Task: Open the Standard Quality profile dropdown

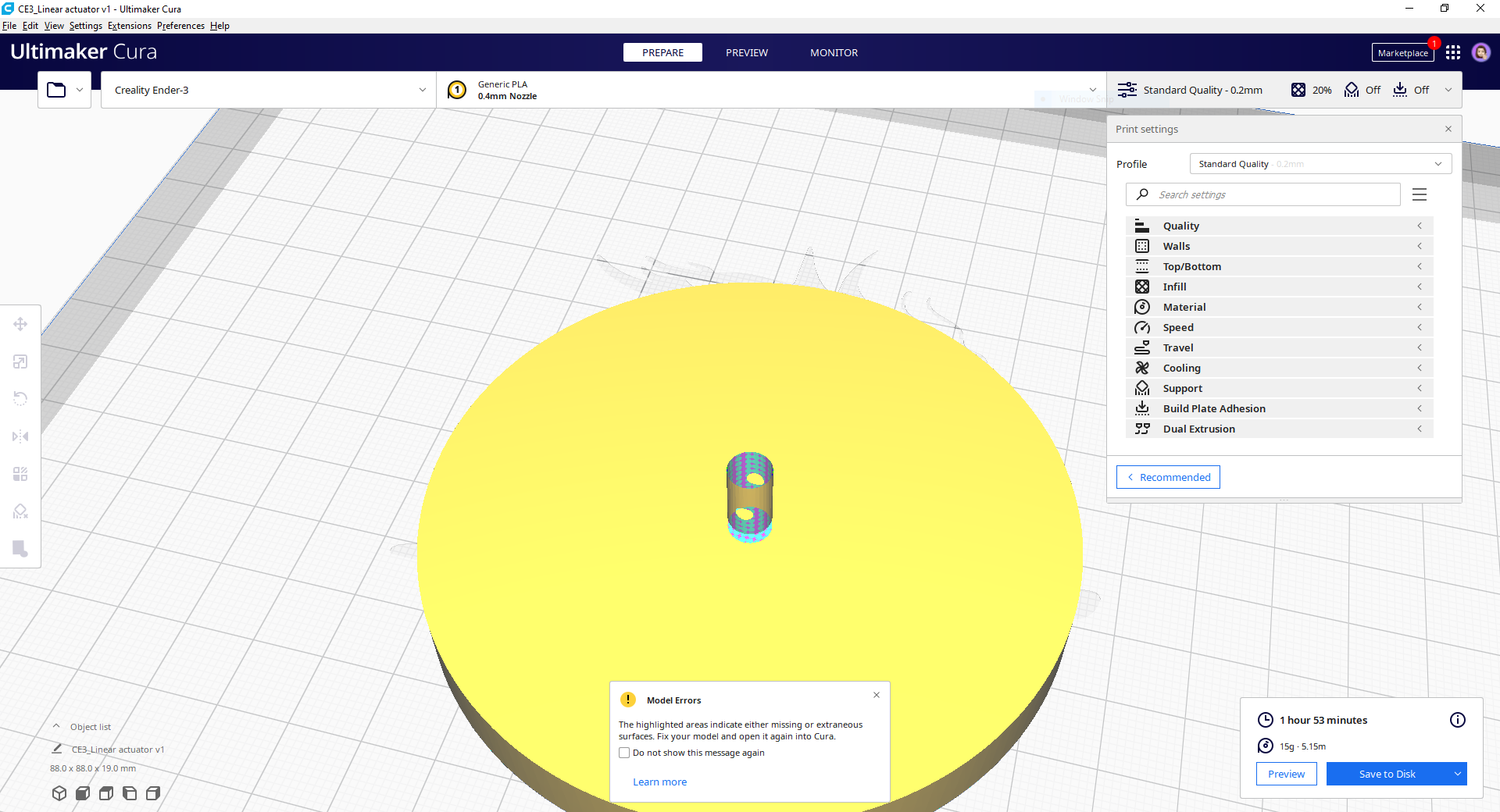Action: tap(1319, 163)
